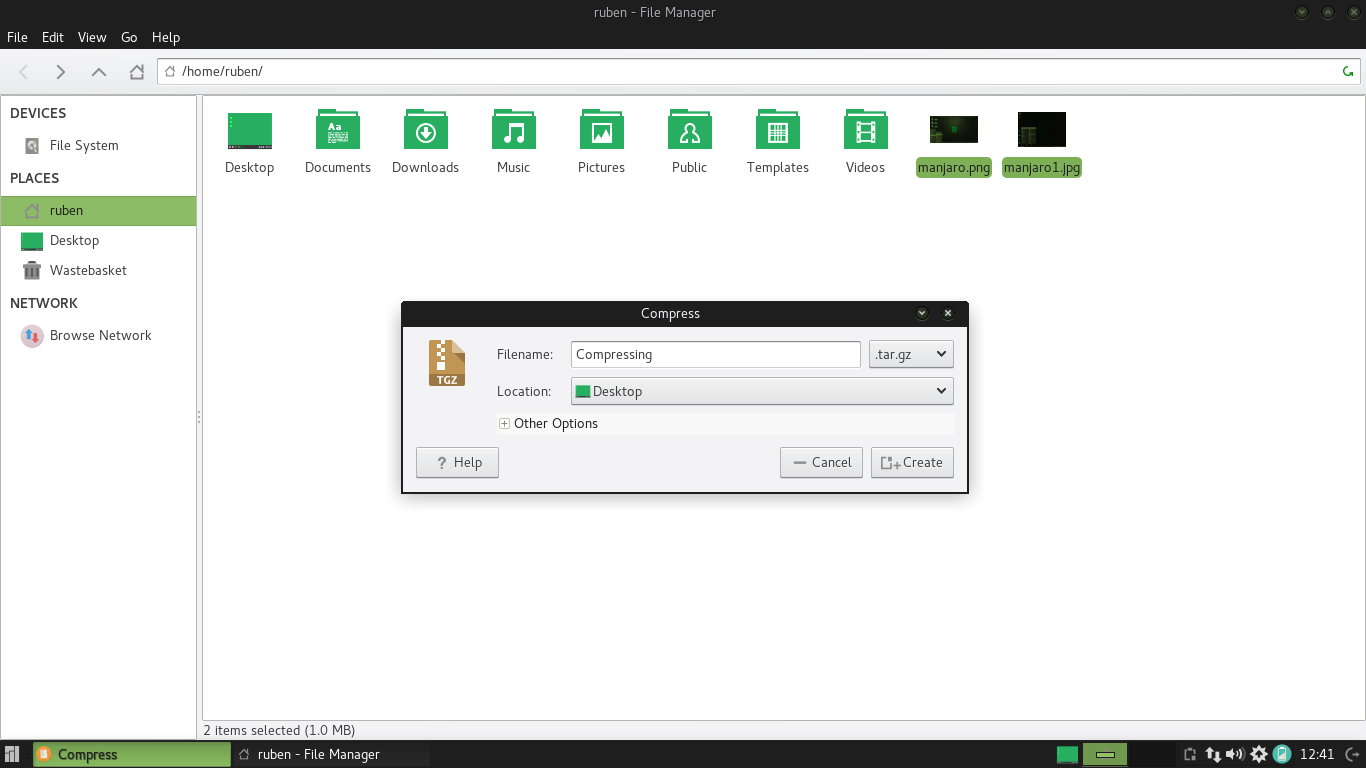Select the Templates folder icon
This screenshot has width=1366, height=768.
[777, 130]
